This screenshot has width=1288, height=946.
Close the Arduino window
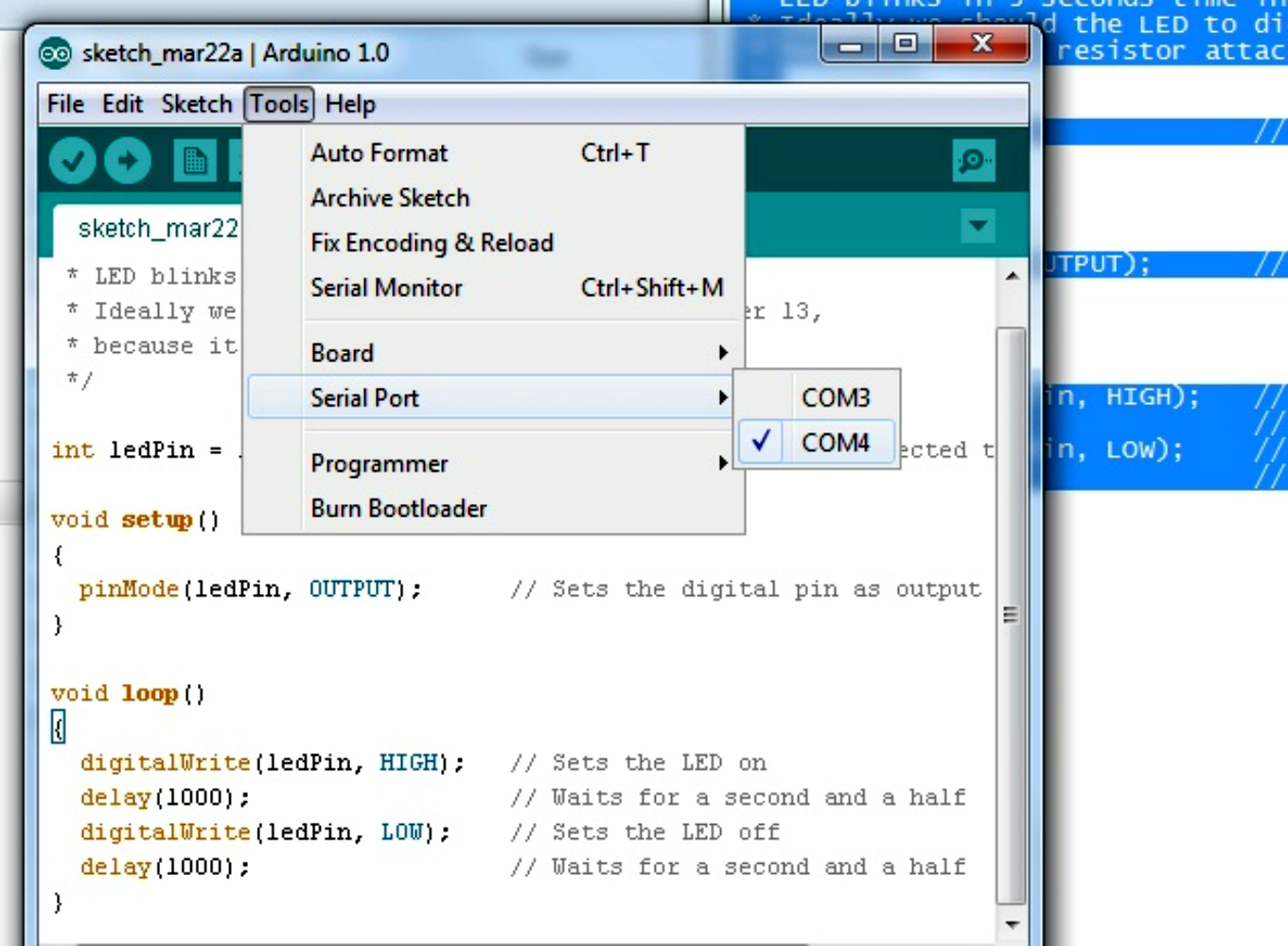(981, 44)
